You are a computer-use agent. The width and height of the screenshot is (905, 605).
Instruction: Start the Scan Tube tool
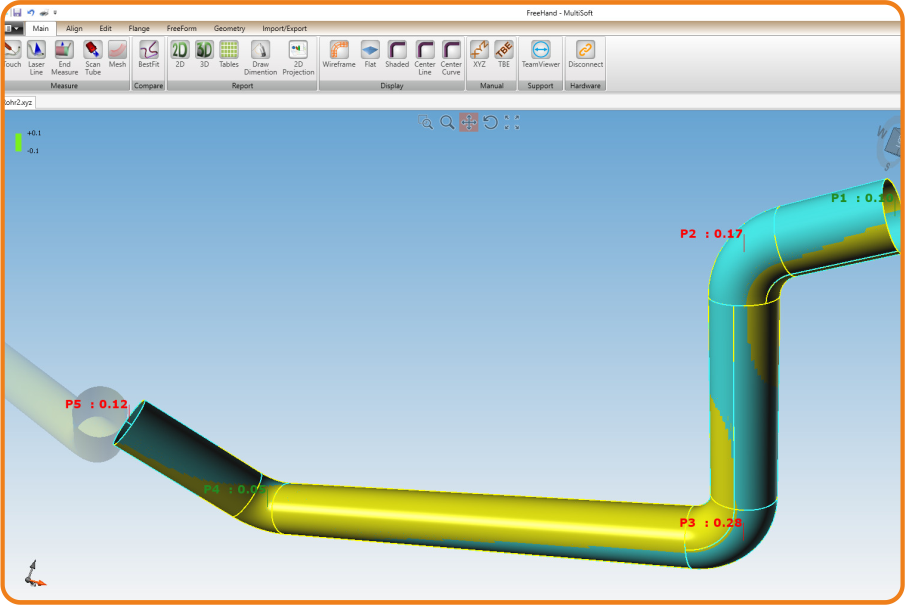point(92,57)
